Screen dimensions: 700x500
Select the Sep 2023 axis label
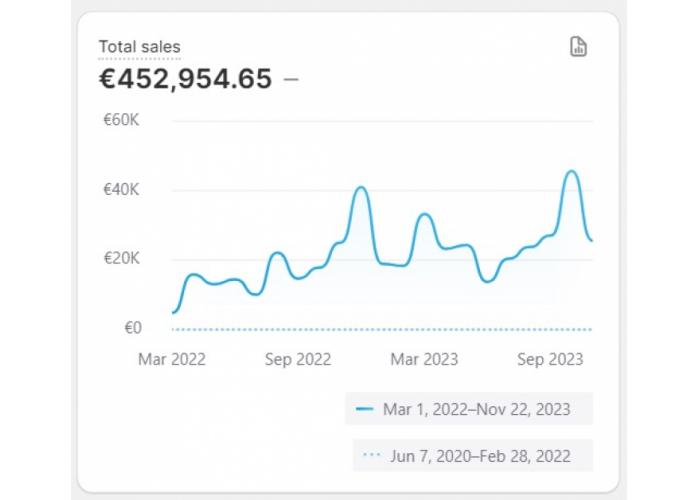pyautogui.click(x=550, y=359)
